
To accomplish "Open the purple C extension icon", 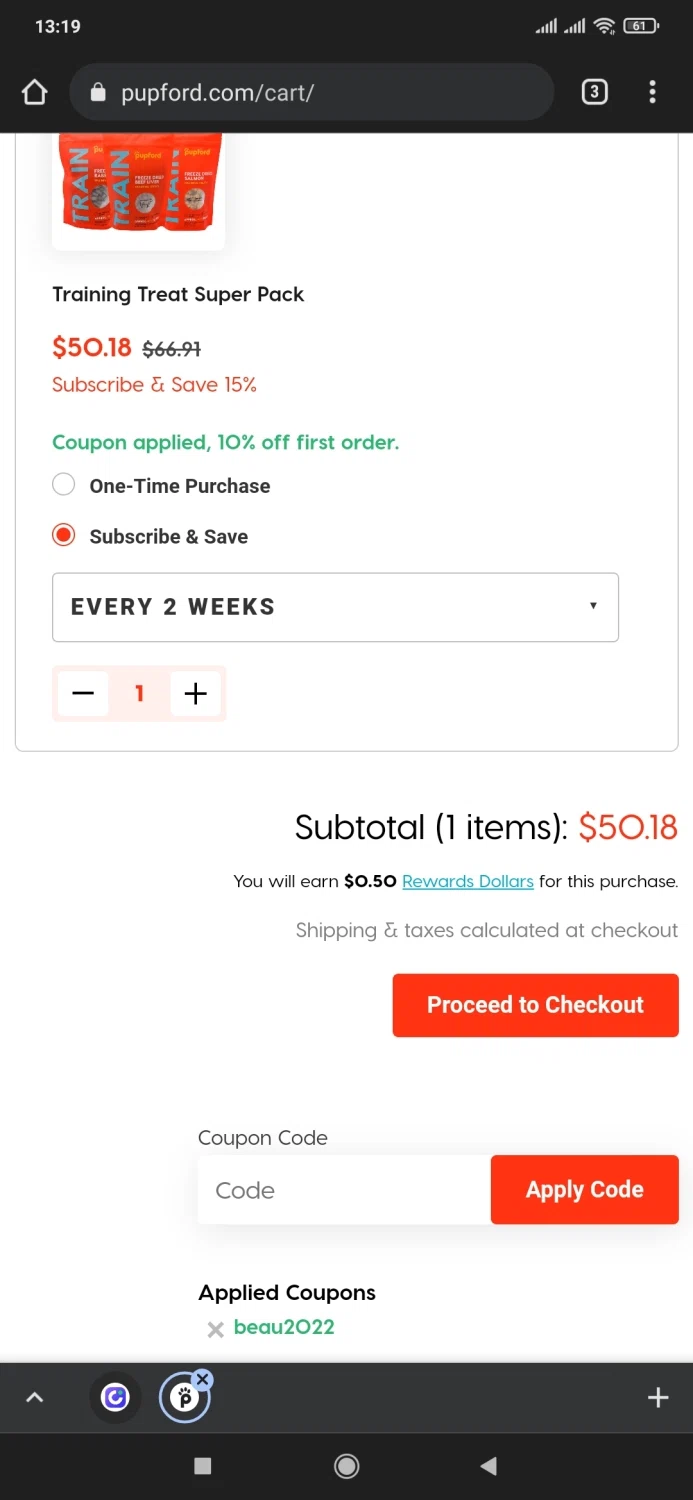I will [115, 1397].
